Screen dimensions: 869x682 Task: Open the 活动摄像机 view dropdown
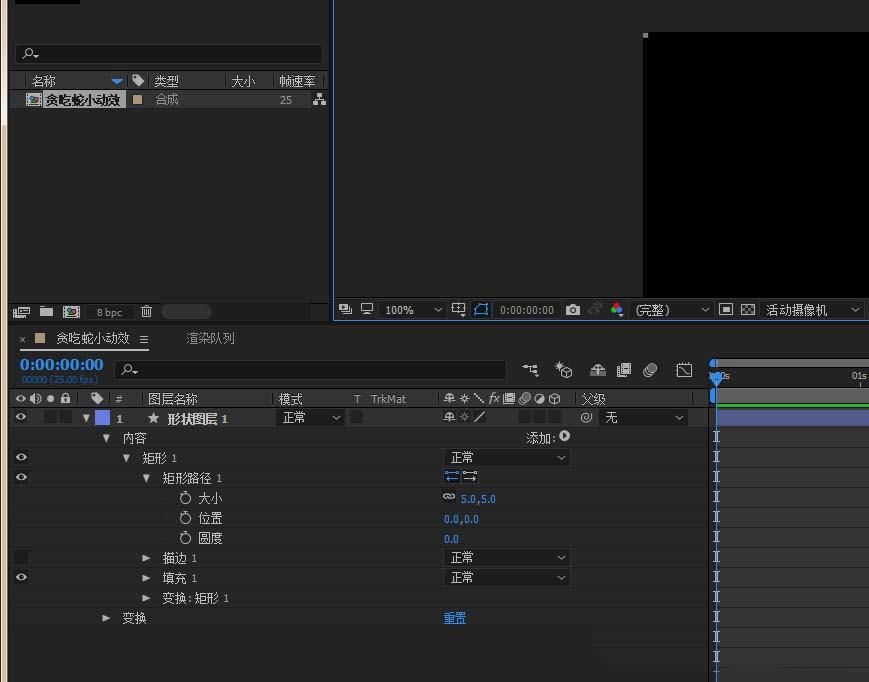(x=812, y=310)
